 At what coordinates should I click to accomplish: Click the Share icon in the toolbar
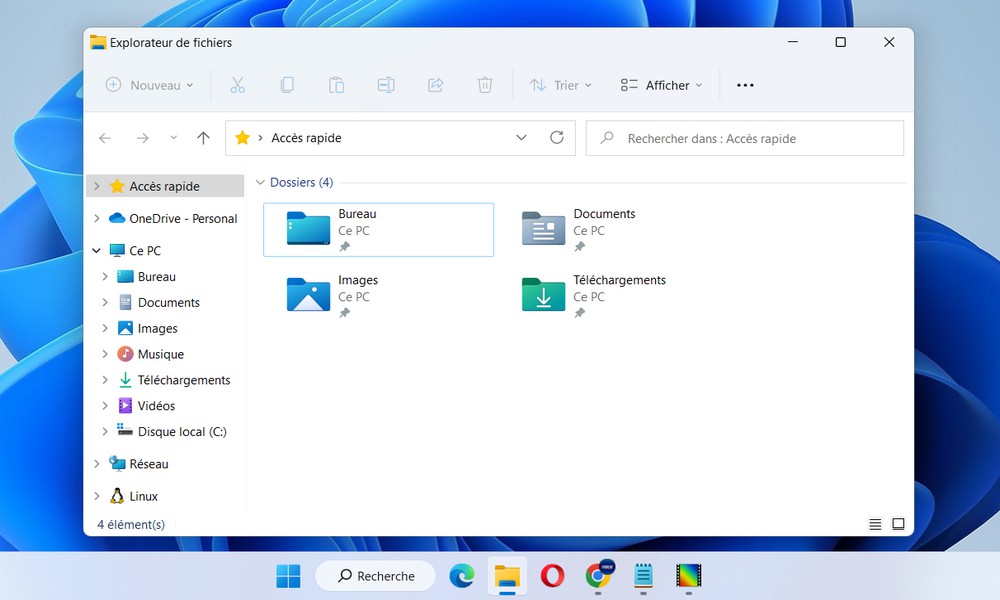tap(435, 85)
